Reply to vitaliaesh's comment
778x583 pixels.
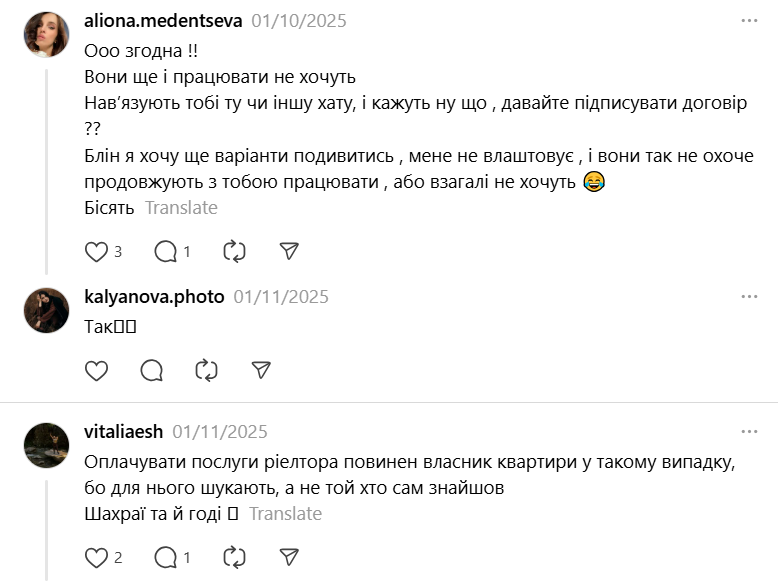pos(165,557)
